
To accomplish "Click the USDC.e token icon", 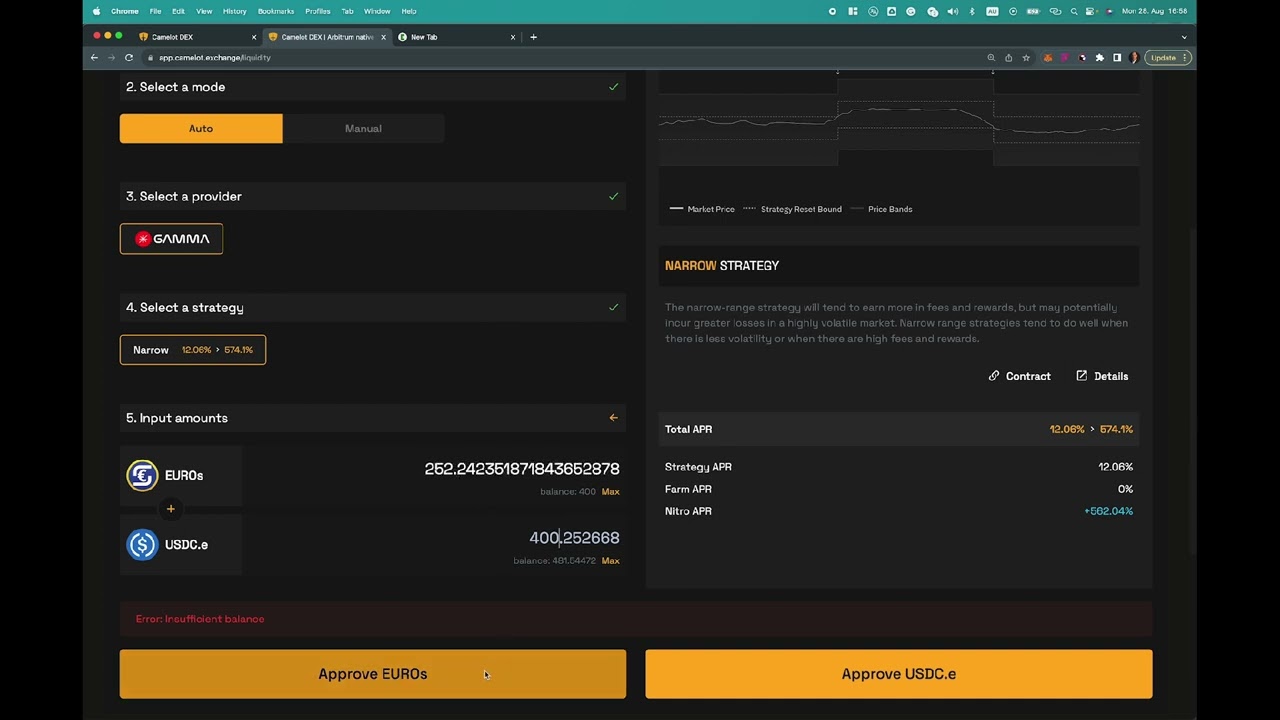I will click(x=142, y=544).
